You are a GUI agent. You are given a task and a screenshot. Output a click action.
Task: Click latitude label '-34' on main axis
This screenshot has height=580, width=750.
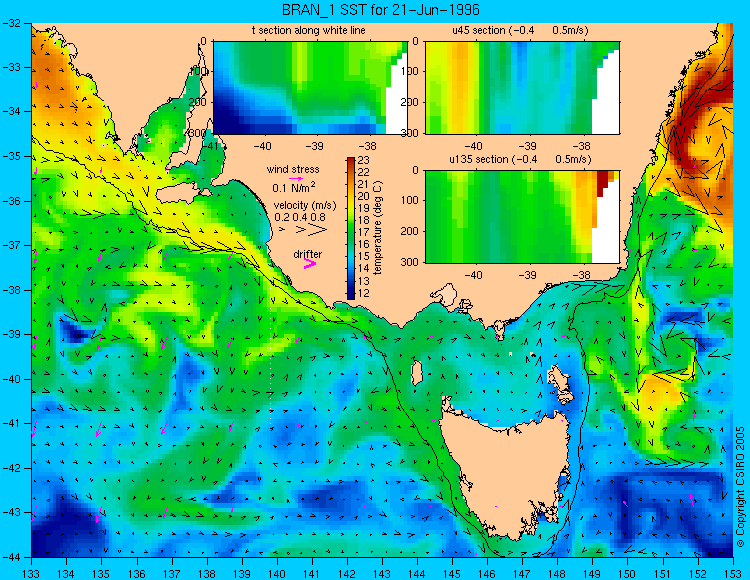[x=11, y=112]
